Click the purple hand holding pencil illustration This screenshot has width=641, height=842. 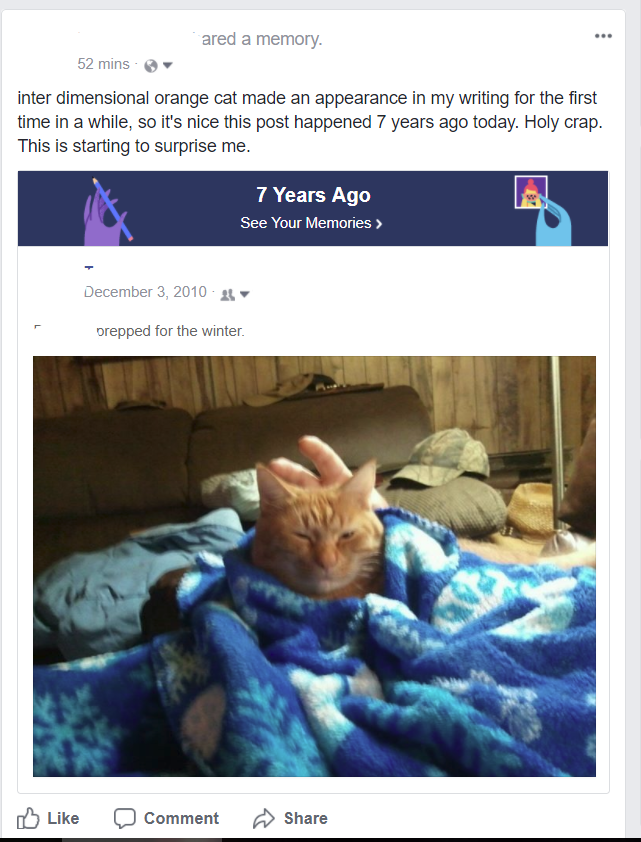pyautogui.click(x=107, y=212)
